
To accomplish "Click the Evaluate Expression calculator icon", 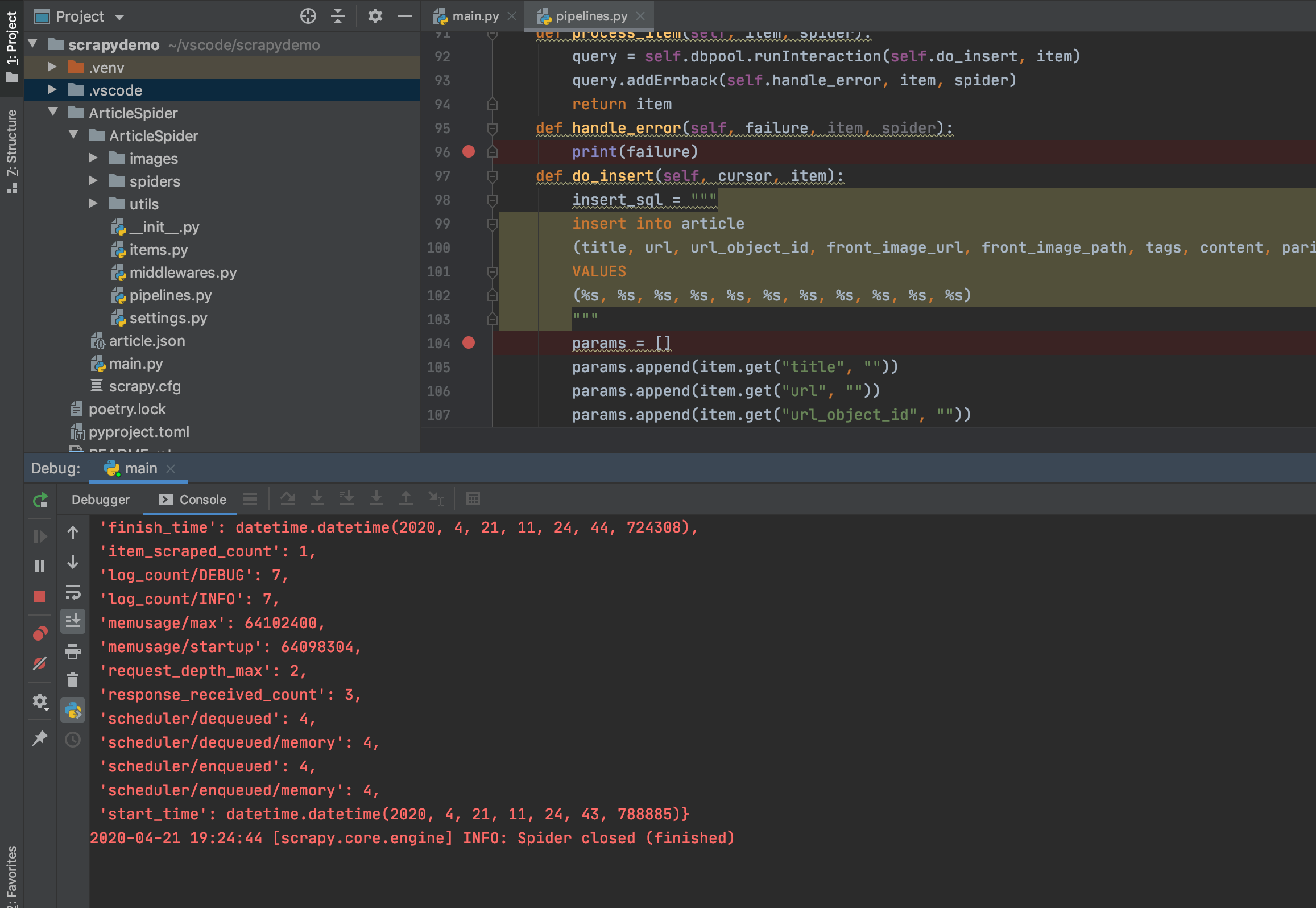I will [x=473, y=499].
